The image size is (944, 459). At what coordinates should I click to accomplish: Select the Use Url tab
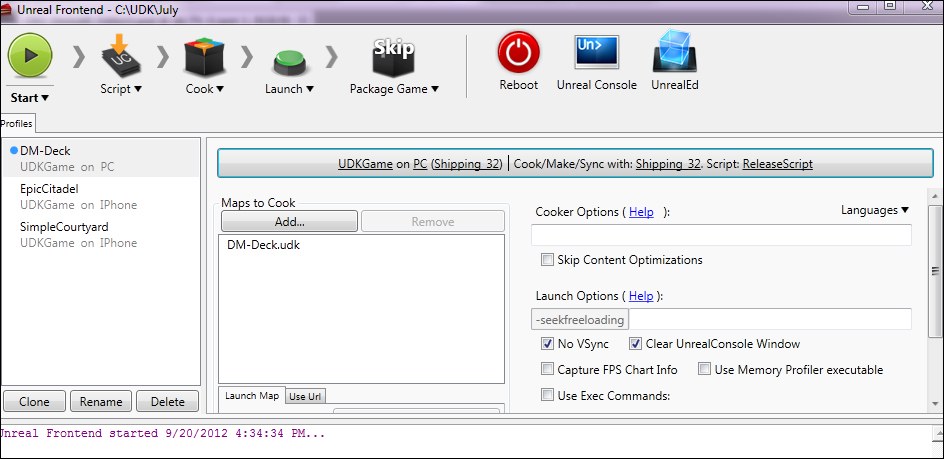[x=305, y=396]
